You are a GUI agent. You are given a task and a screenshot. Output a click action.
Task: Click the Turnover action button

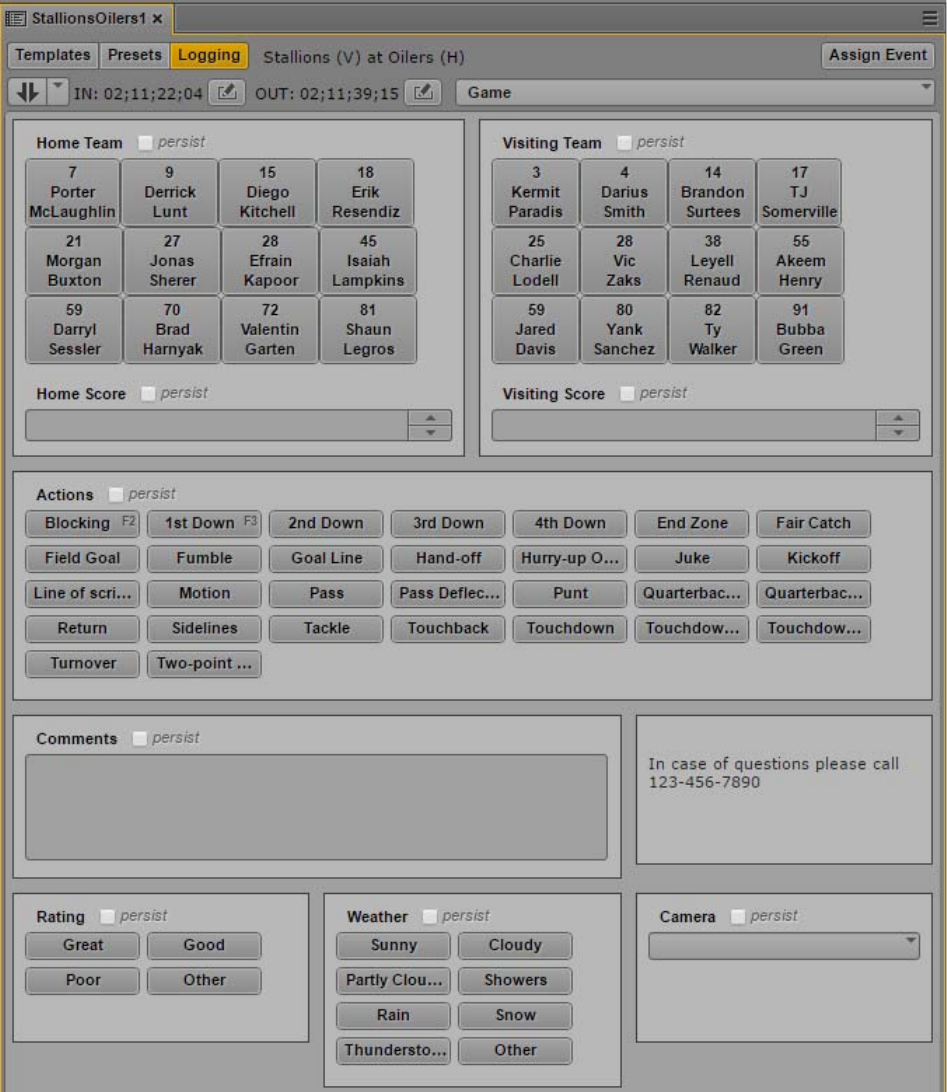(x=82, y=664)
